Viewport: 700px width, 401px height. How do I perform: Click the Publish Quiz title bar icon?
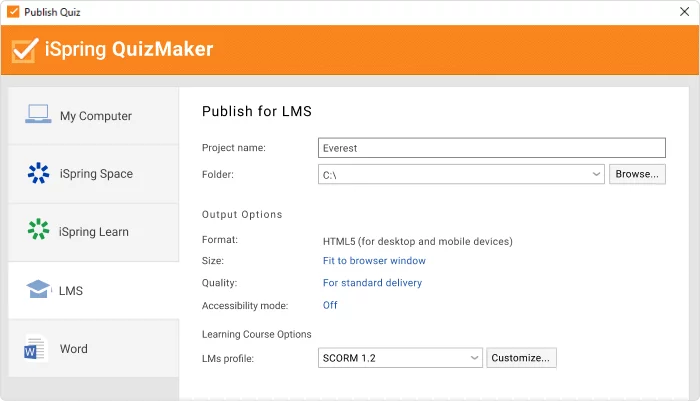(x=12, y=12)
